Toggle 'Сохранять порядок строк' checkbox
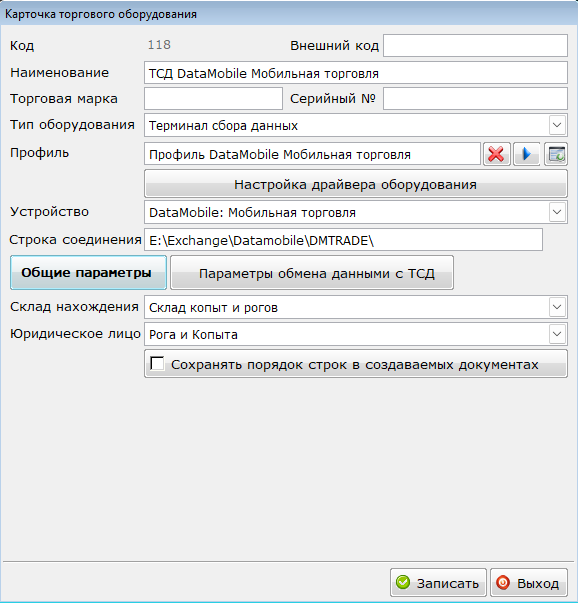The width and height of the screenshot is (578, 603). 157,363
